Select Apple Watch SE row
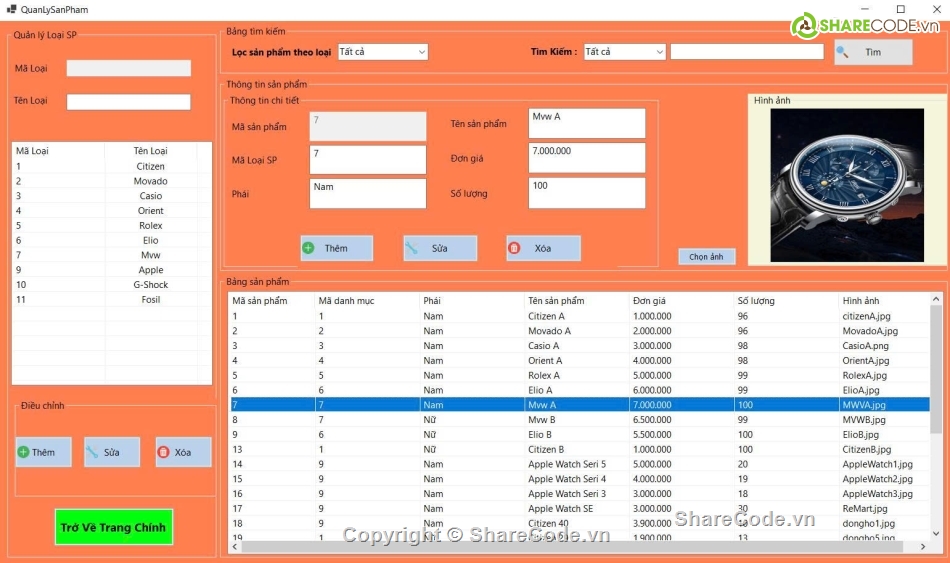Screen dimensions: 950x563 [x=579, y=508]
